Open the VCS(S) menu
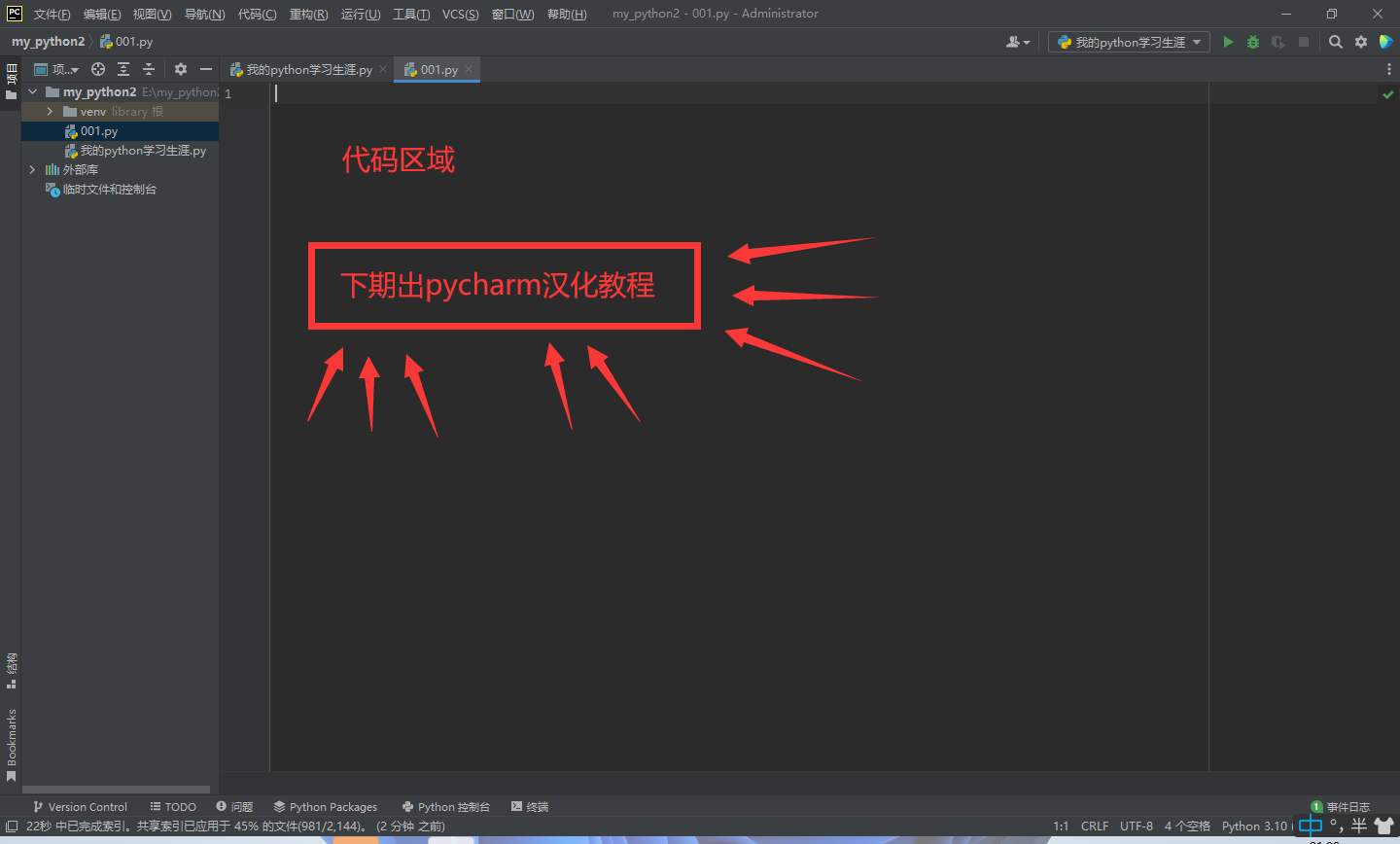This screenshot has width=1400, height=844. [460, 14]
